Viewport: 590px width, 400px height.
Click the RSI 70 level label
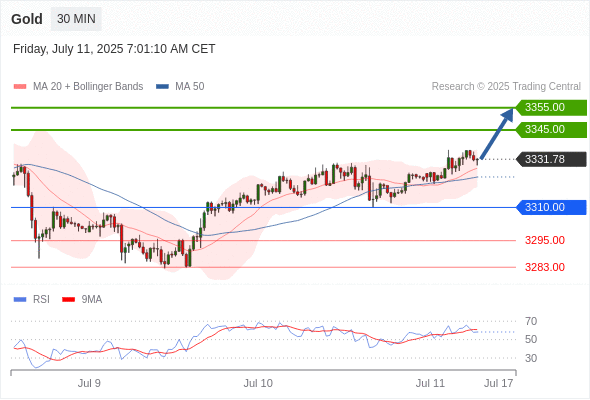tap(531, 321)
